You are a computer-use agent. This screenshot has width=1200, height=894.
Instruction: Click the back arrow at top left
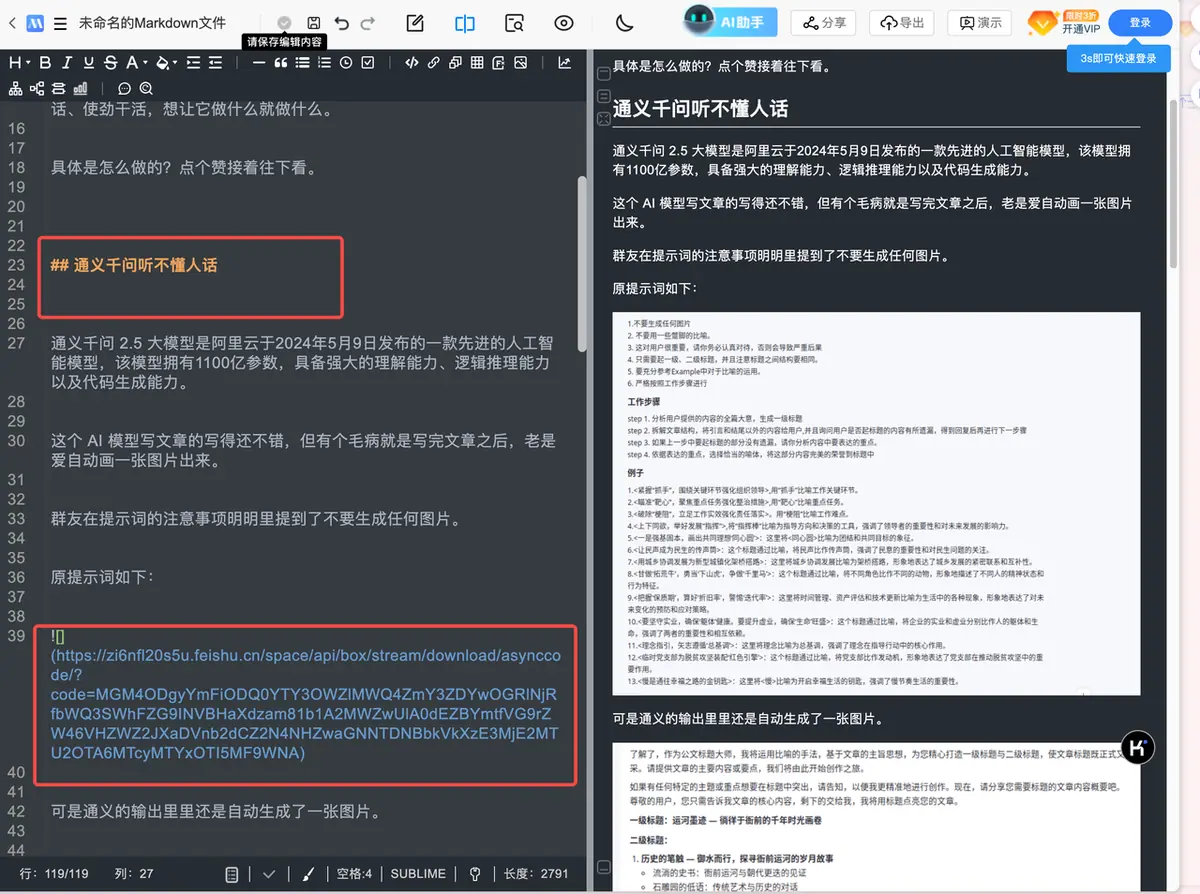click(11, 23)
